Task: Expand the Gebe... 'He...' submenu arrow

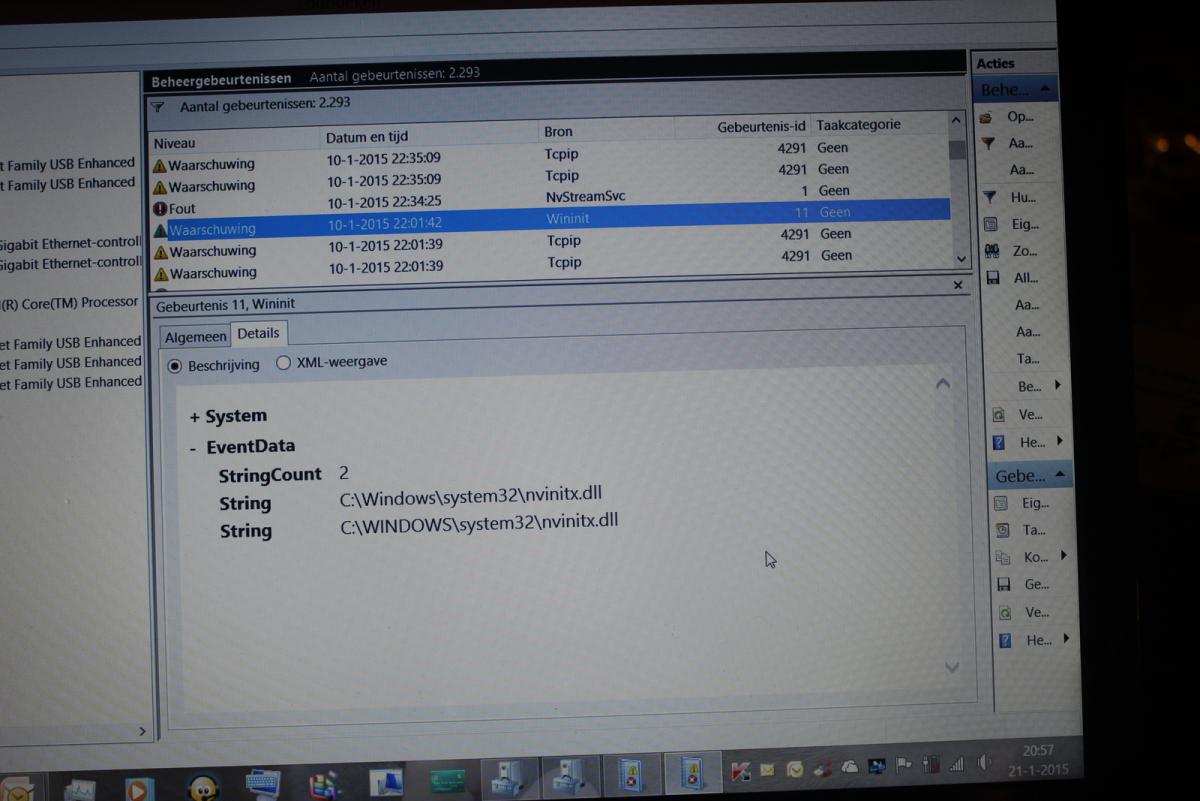Action: click(x=1066, y=638)
